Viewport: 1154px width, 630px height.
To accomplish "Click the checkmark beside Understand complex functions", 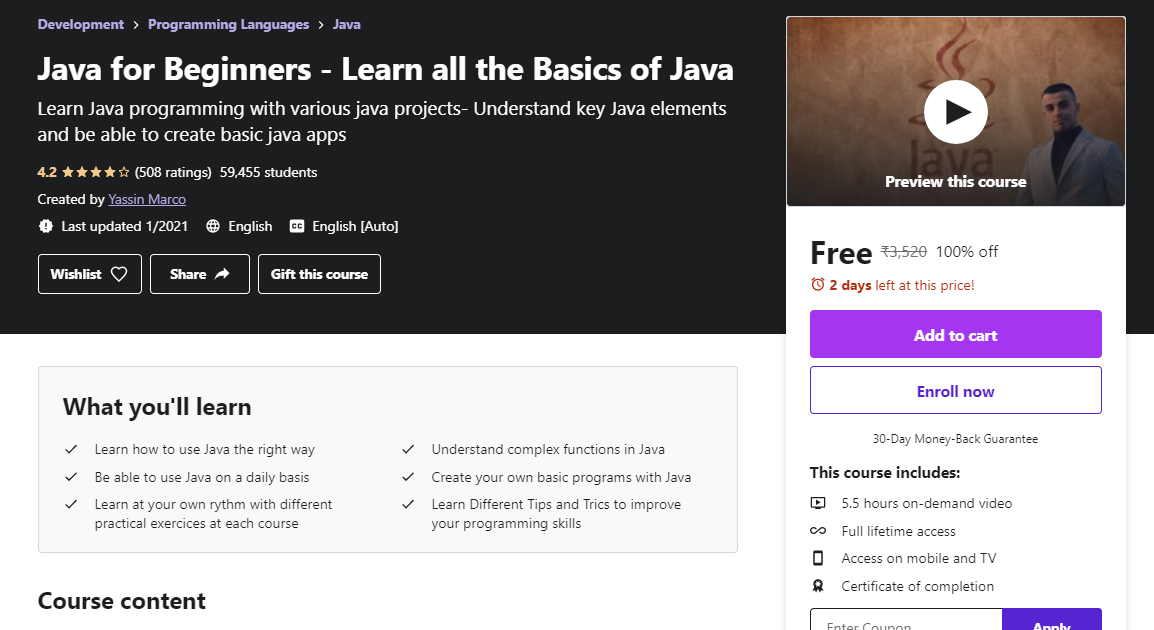I will point(408,449).
